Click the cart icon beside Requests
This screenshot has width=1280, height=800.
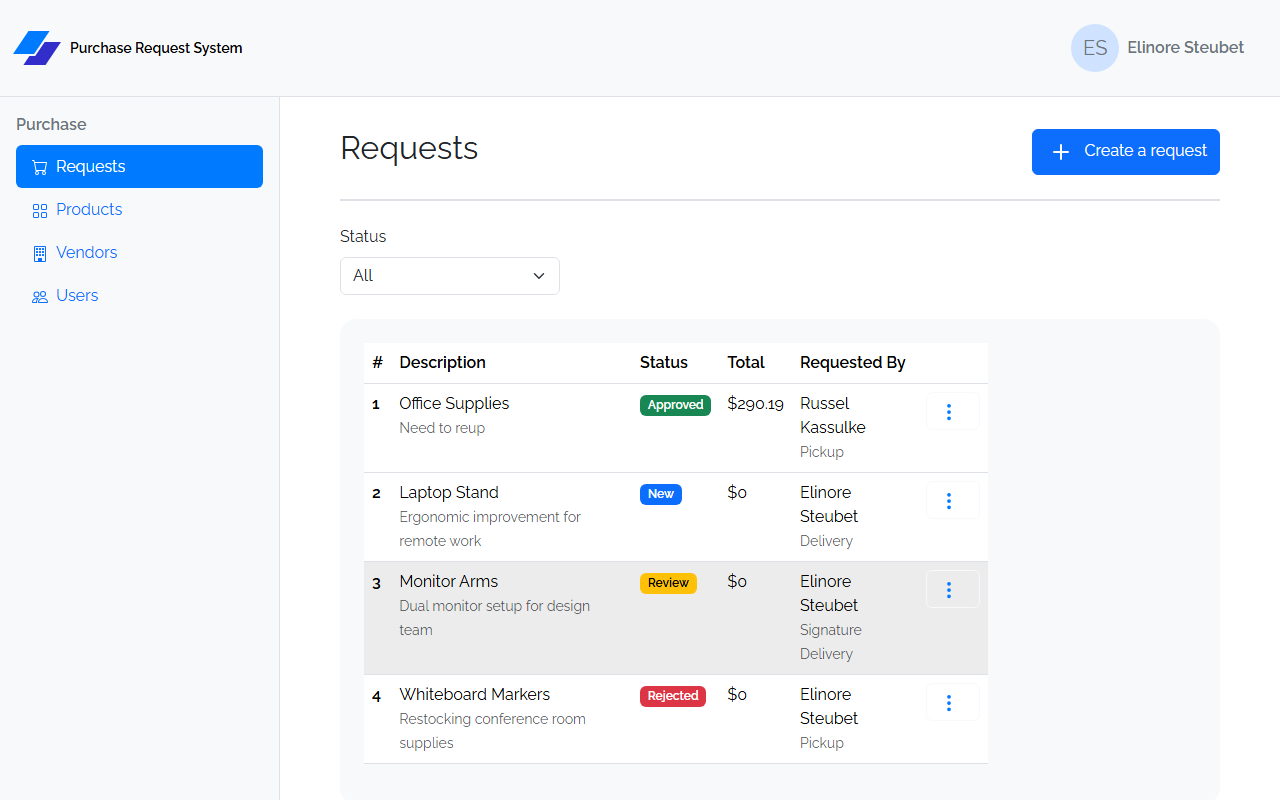[40, 167]
